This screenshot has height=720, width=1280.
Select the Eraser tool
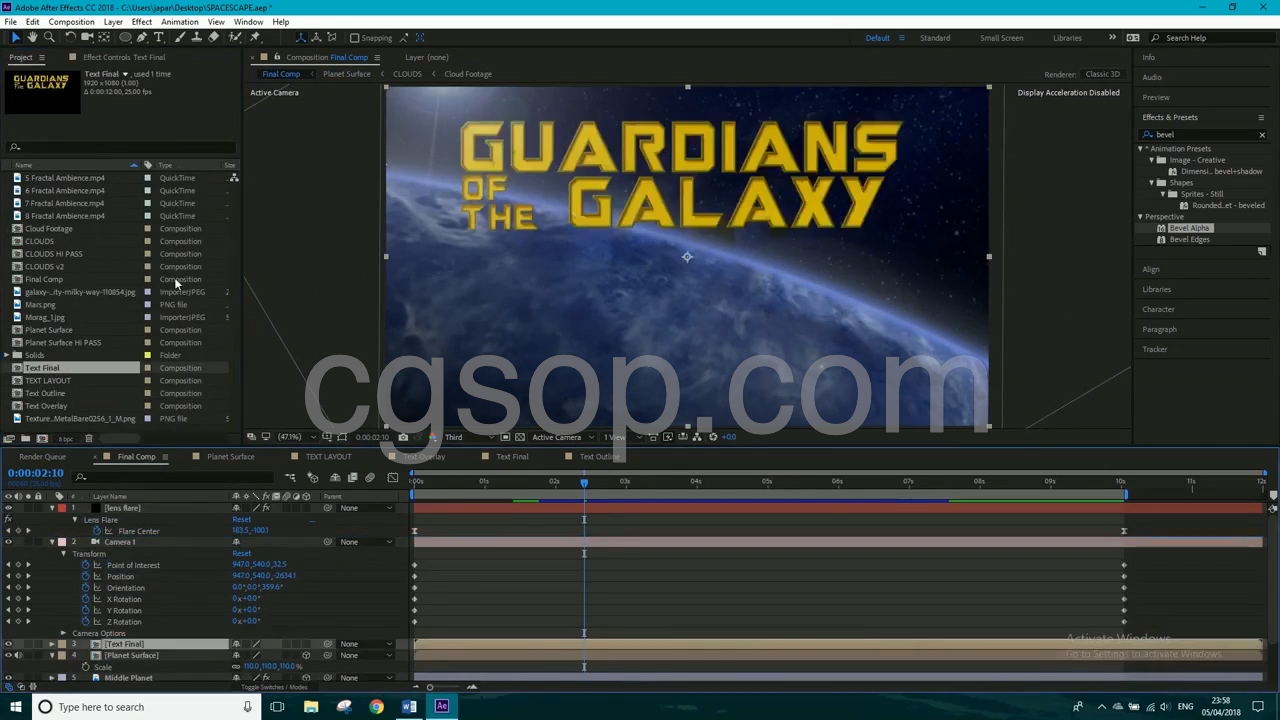[x=214, y=38]
